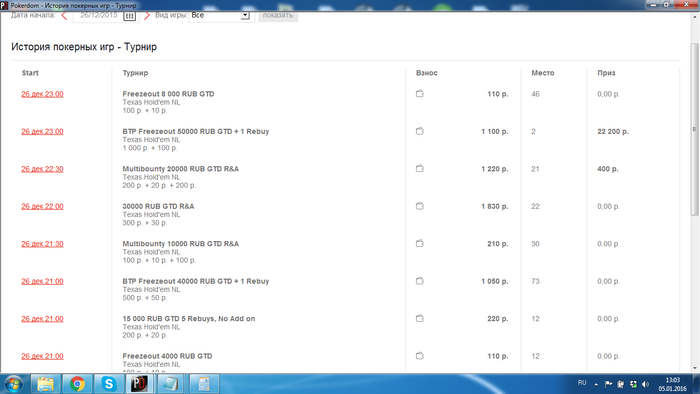Show hidden tray icons arrow
This screenshot has width=700, height=394.
[x=596, y=384]
